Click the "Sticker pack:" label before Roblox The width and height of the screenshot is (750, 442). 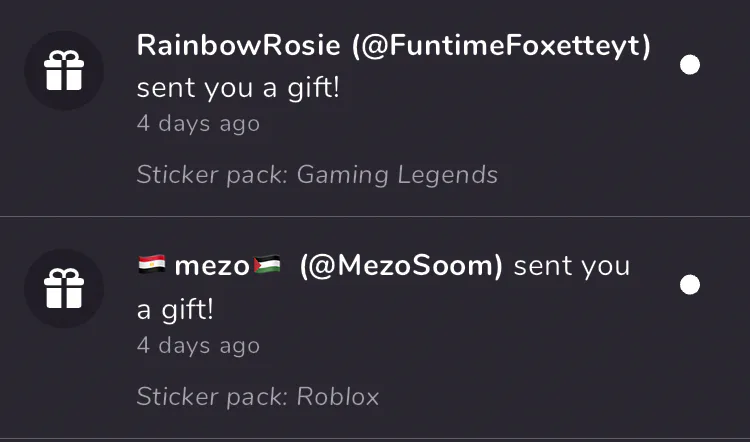pyautogui.click(x=212, y=396)
